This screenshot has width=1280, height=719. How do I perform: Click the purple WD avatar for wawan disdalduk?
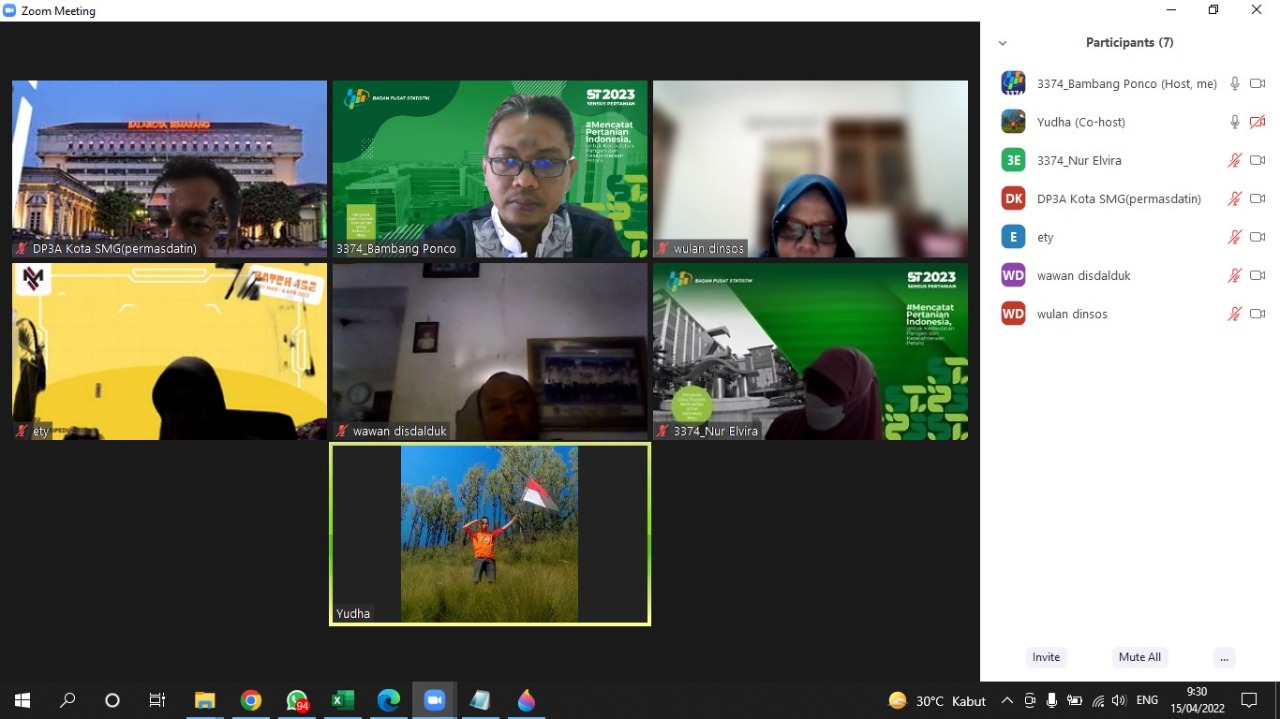[x=1013, y=275]
